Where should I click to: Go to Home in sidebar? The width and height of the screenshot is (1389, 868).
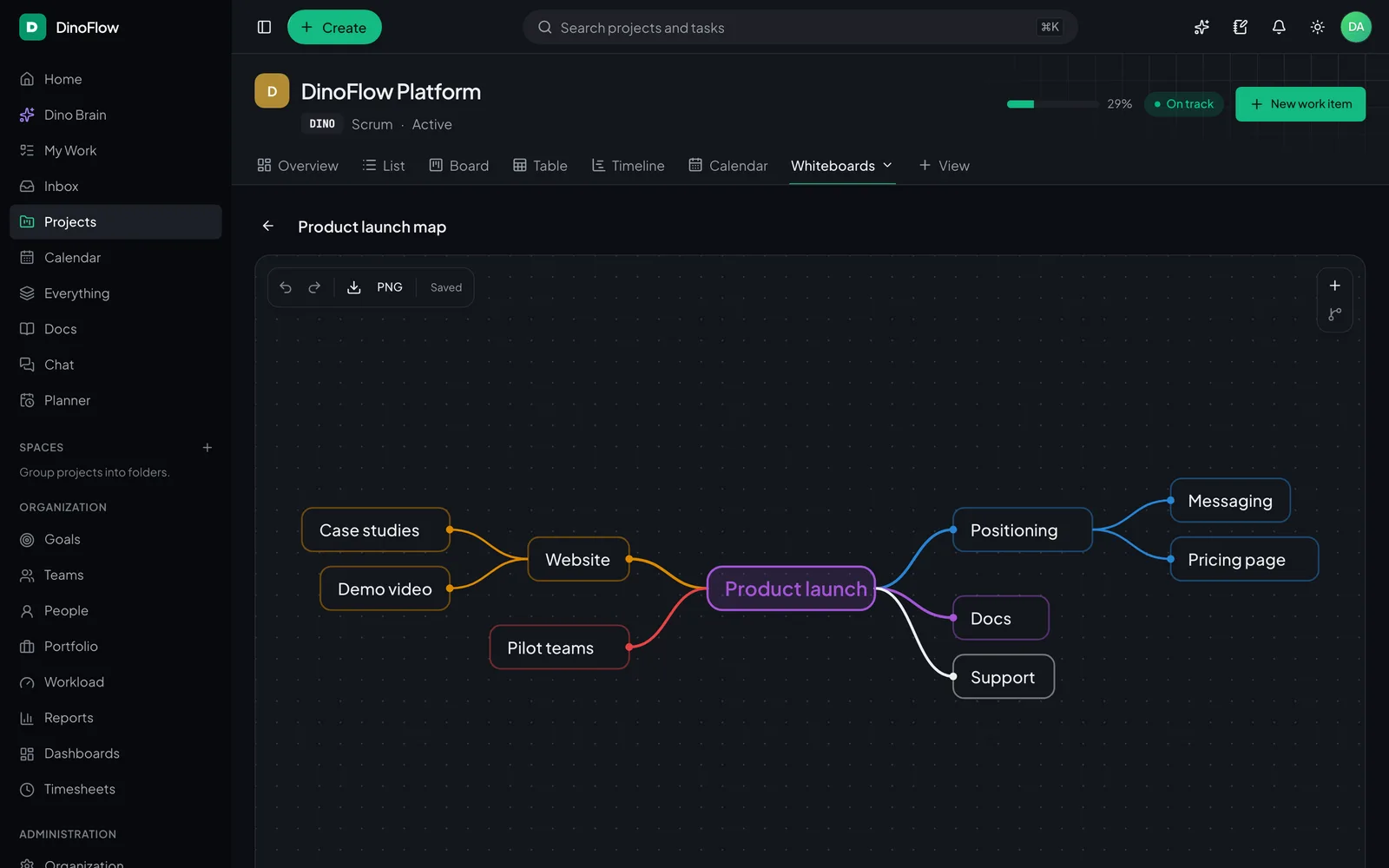click(115, 79)
